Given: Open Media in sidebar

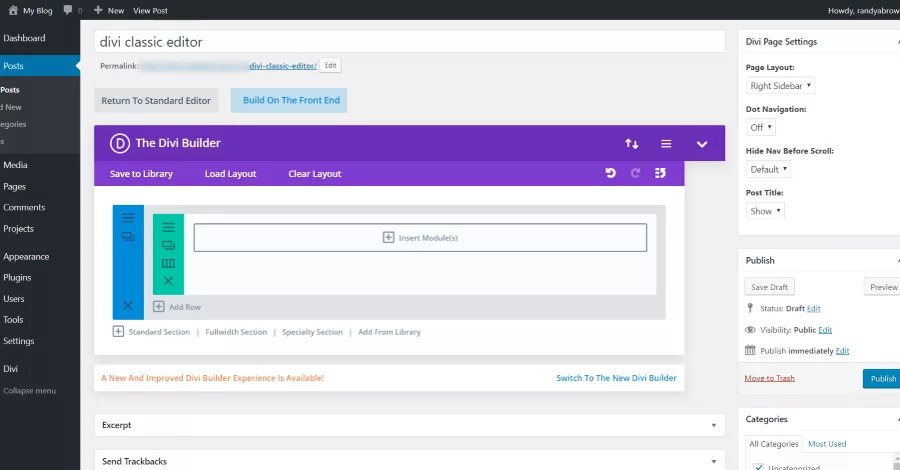Looking at the screenshot, I should point(15,165).
